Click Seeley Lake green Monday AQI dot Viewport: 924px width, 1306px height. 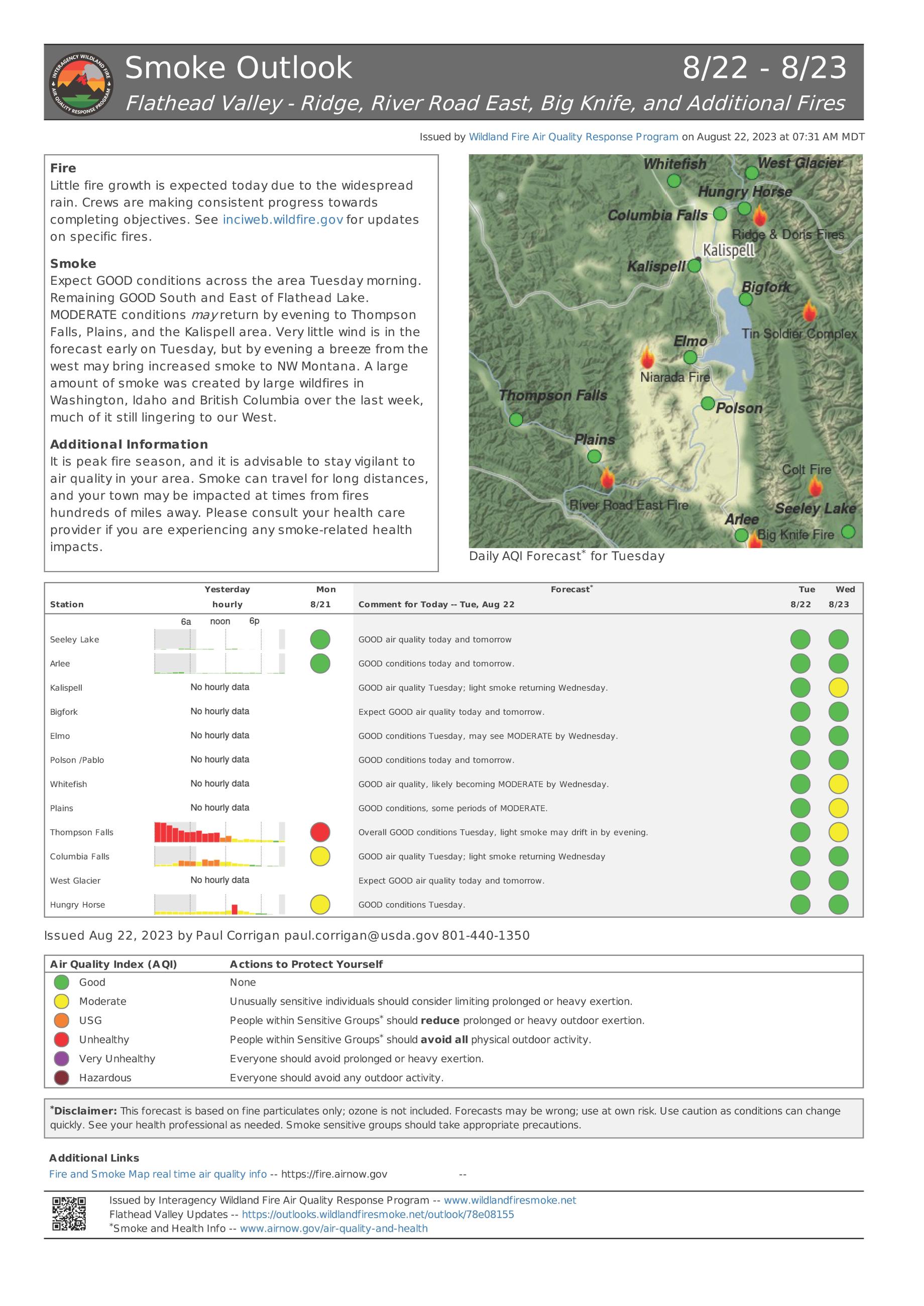[x=320, y=639]
